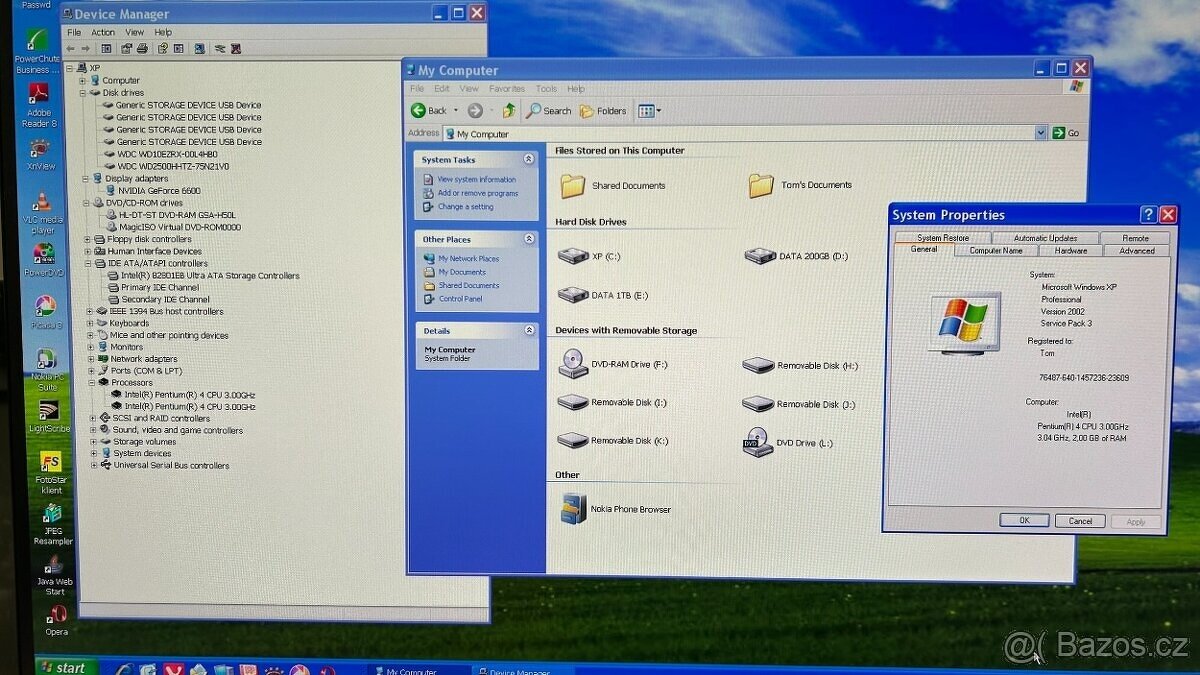Switch to the Hardware tab in System Properties
This screenshot has height=675, width=1200.
(1070, 250)
